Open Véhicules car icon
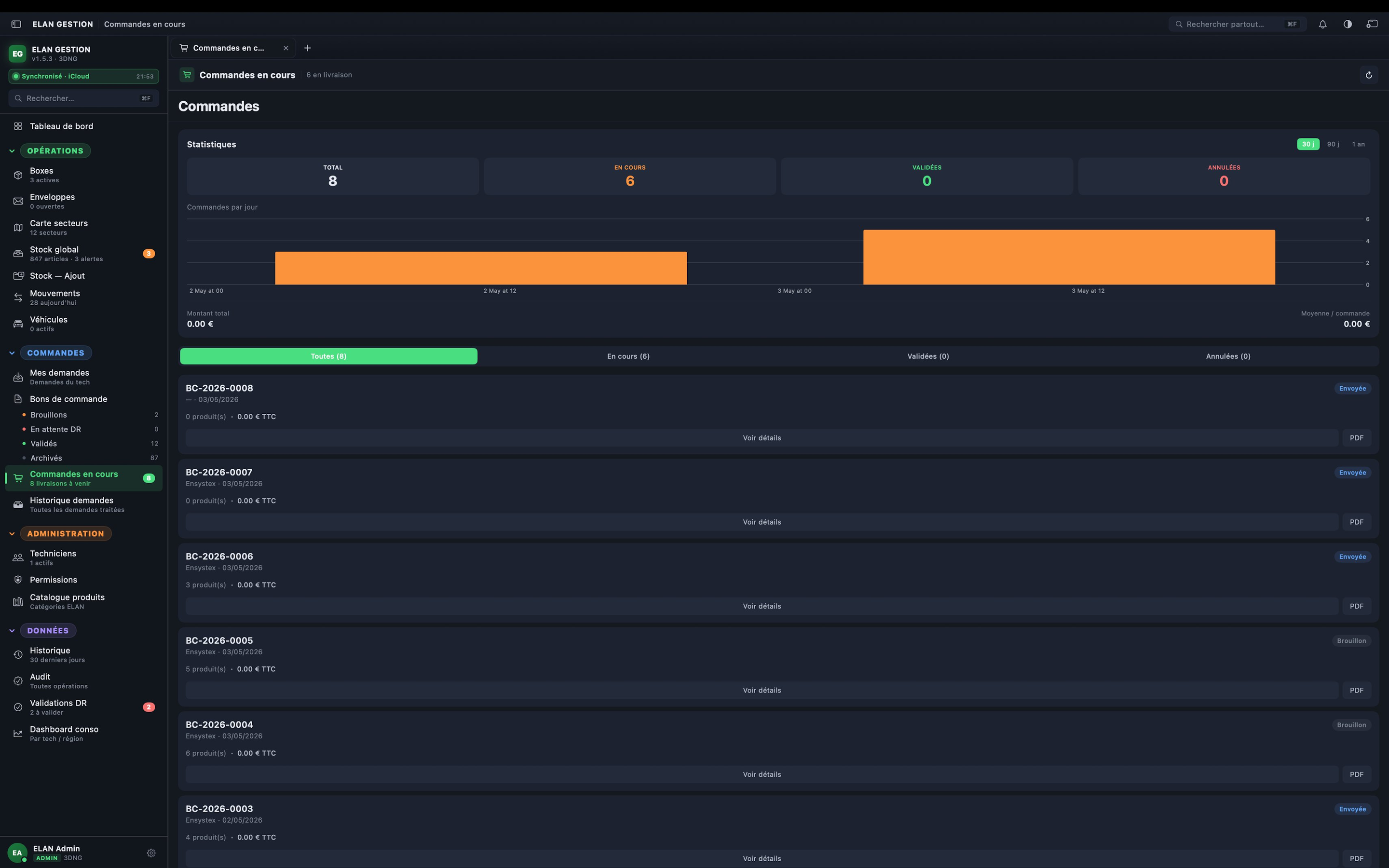 point(18,324)
